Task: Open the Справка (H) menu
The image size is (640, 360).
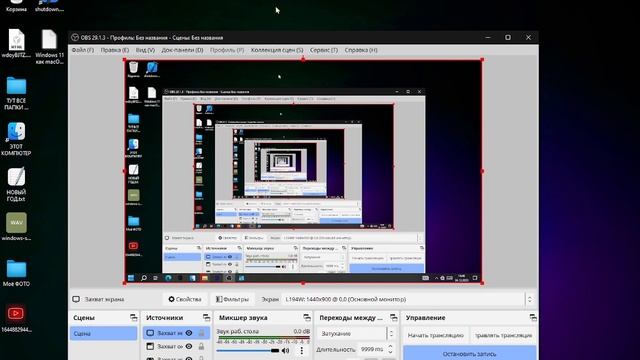Action: (x=361, y=50)
